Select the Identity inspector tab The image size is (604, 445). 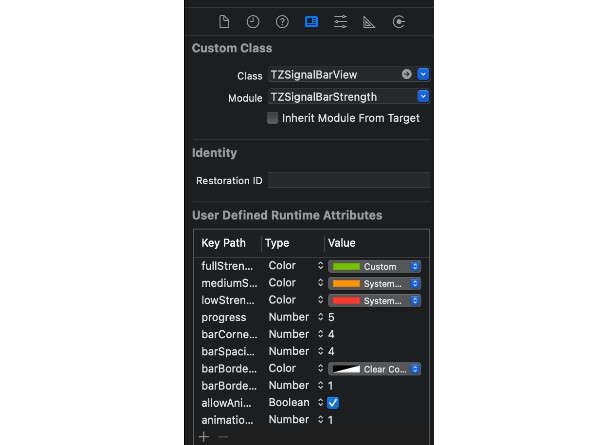click(x=311, y=22)
